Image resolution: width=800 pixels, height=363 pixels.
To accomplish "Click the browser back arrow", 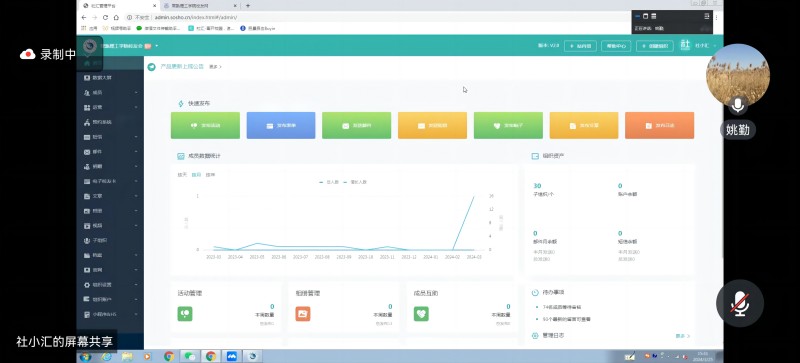I will click(x=84, y=17).
